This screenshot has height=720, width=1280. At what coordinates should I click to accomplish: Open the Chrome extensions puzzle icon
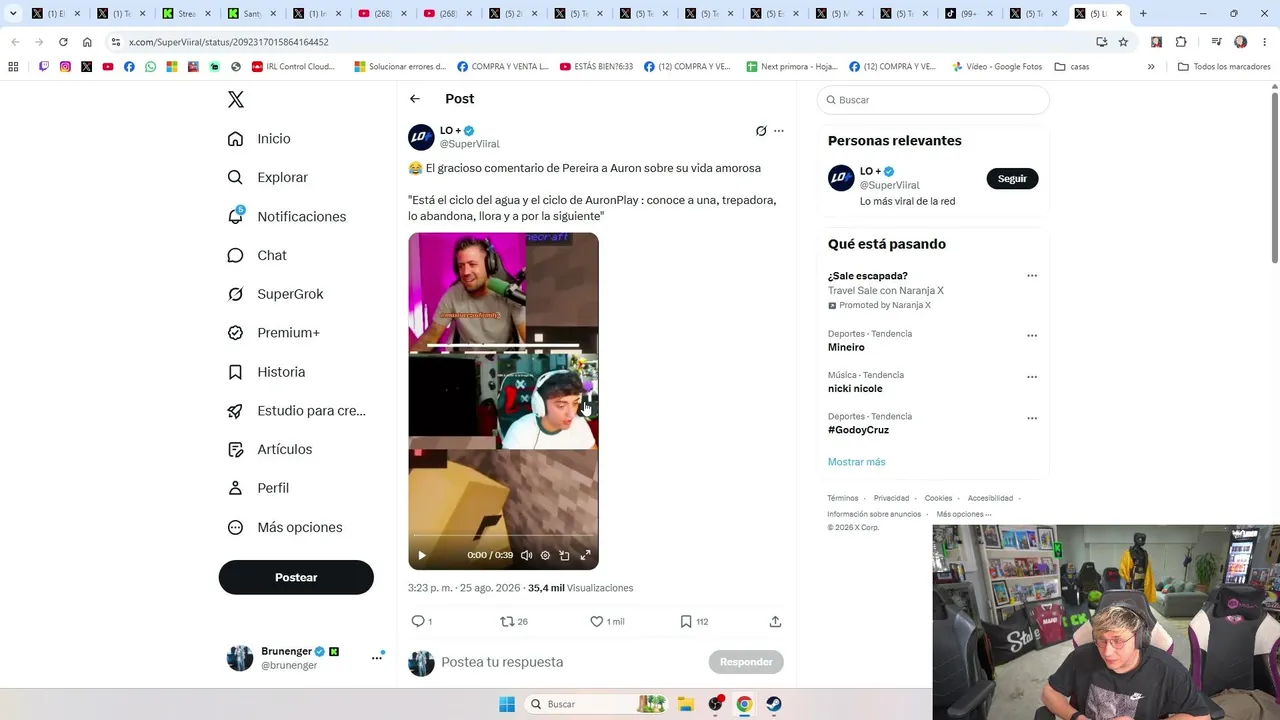click(1181, 42)
